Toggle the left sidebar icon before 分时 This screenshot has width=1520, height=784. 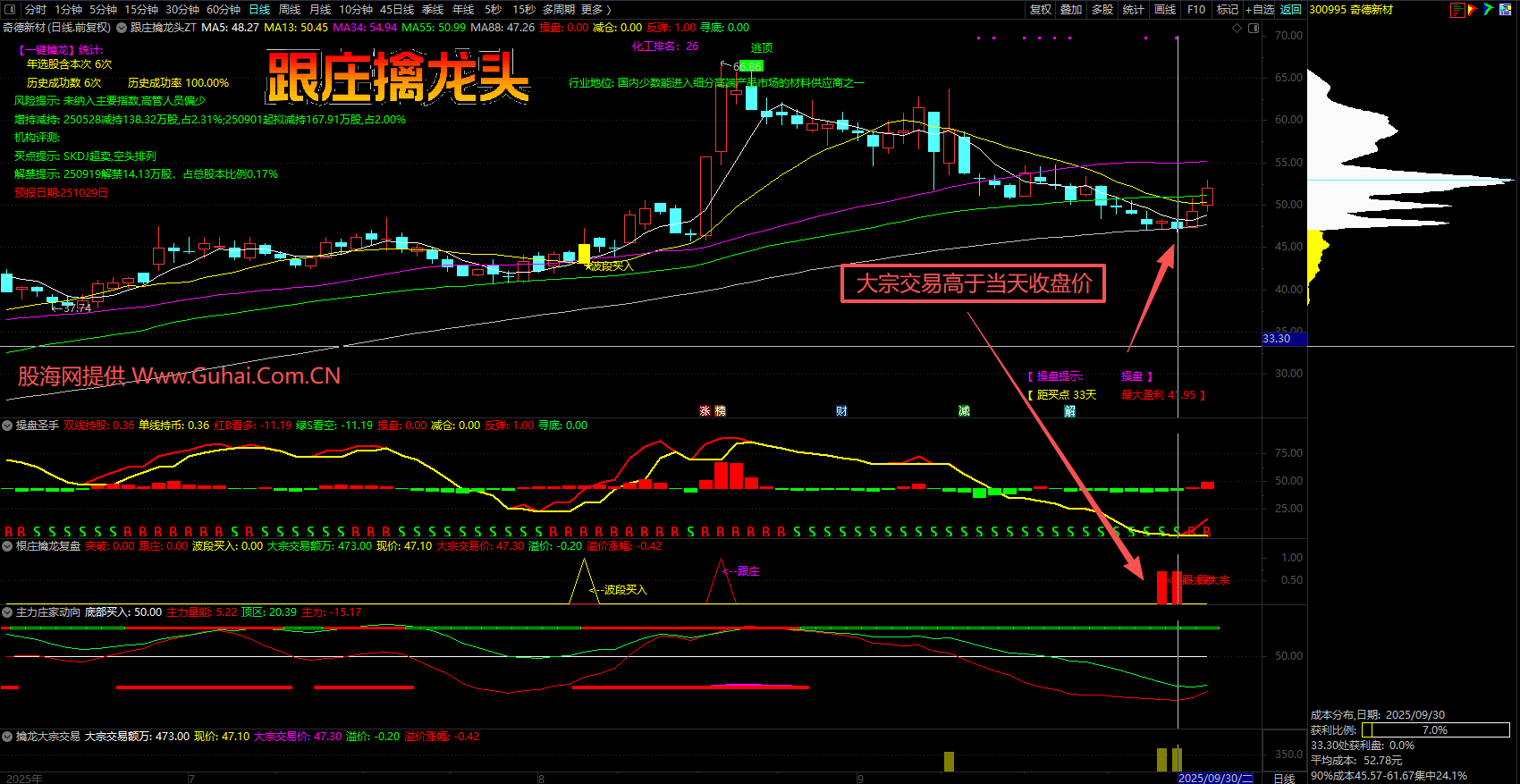(10, 10)
